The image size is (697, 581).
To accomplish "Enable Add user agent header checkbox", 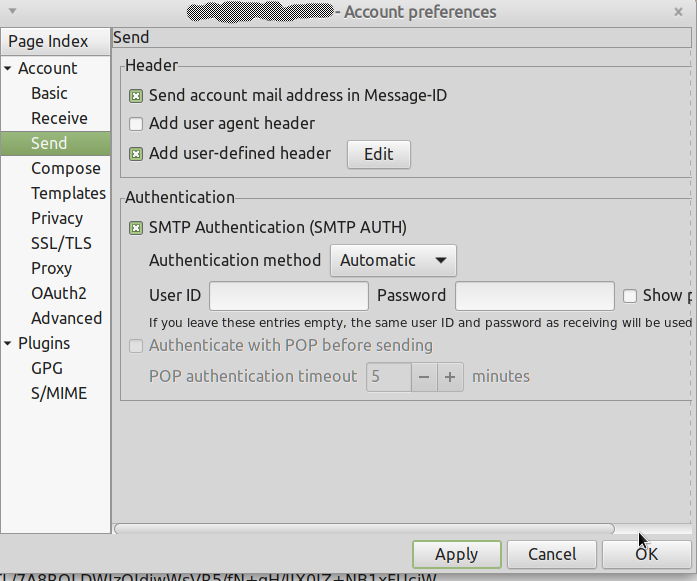I will [x=136, y=124].
